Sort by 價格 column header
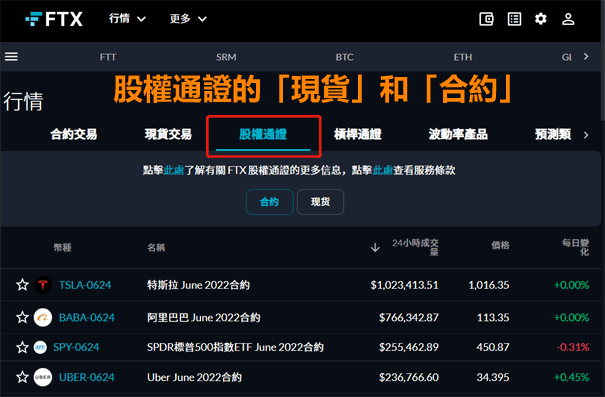Viewport: 605px width, 397px height. pyautogui.click(x=500, y=245)
